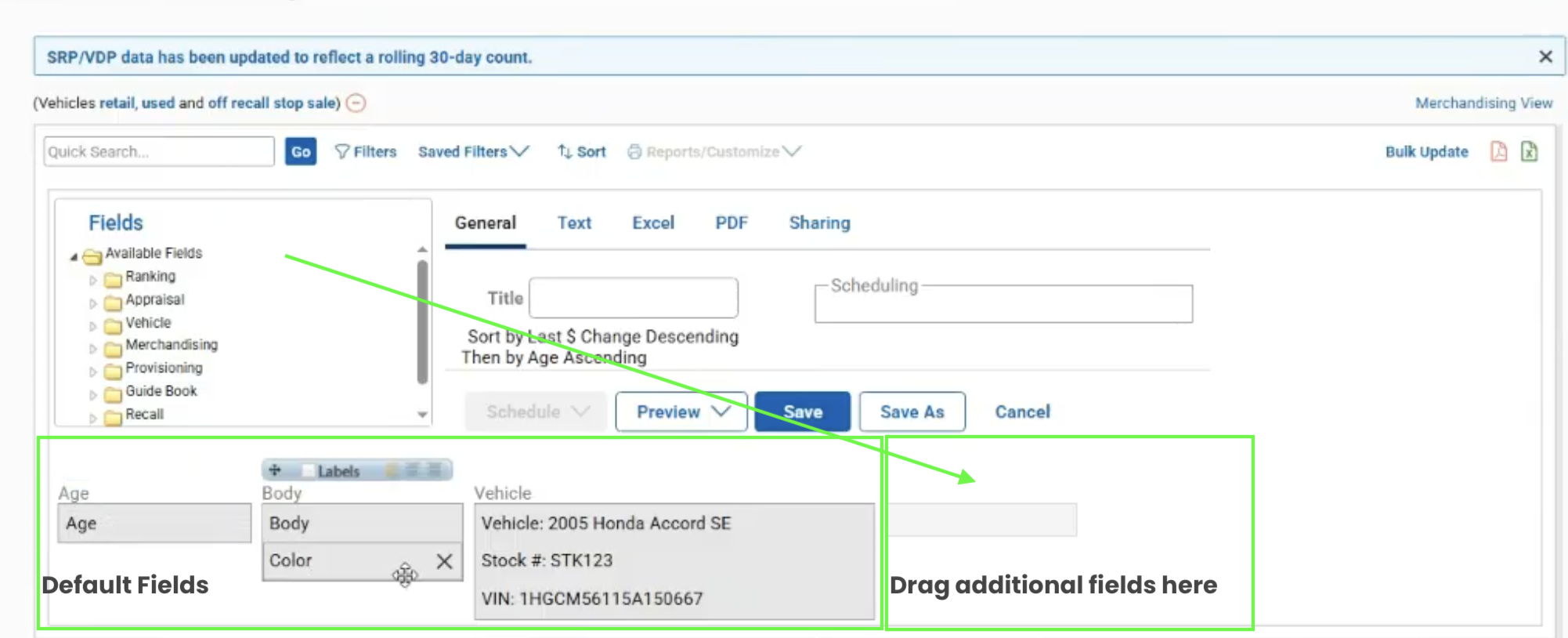Click the Fields list scroll-up arrow
1568x638 pixels.
pos(422,249)
